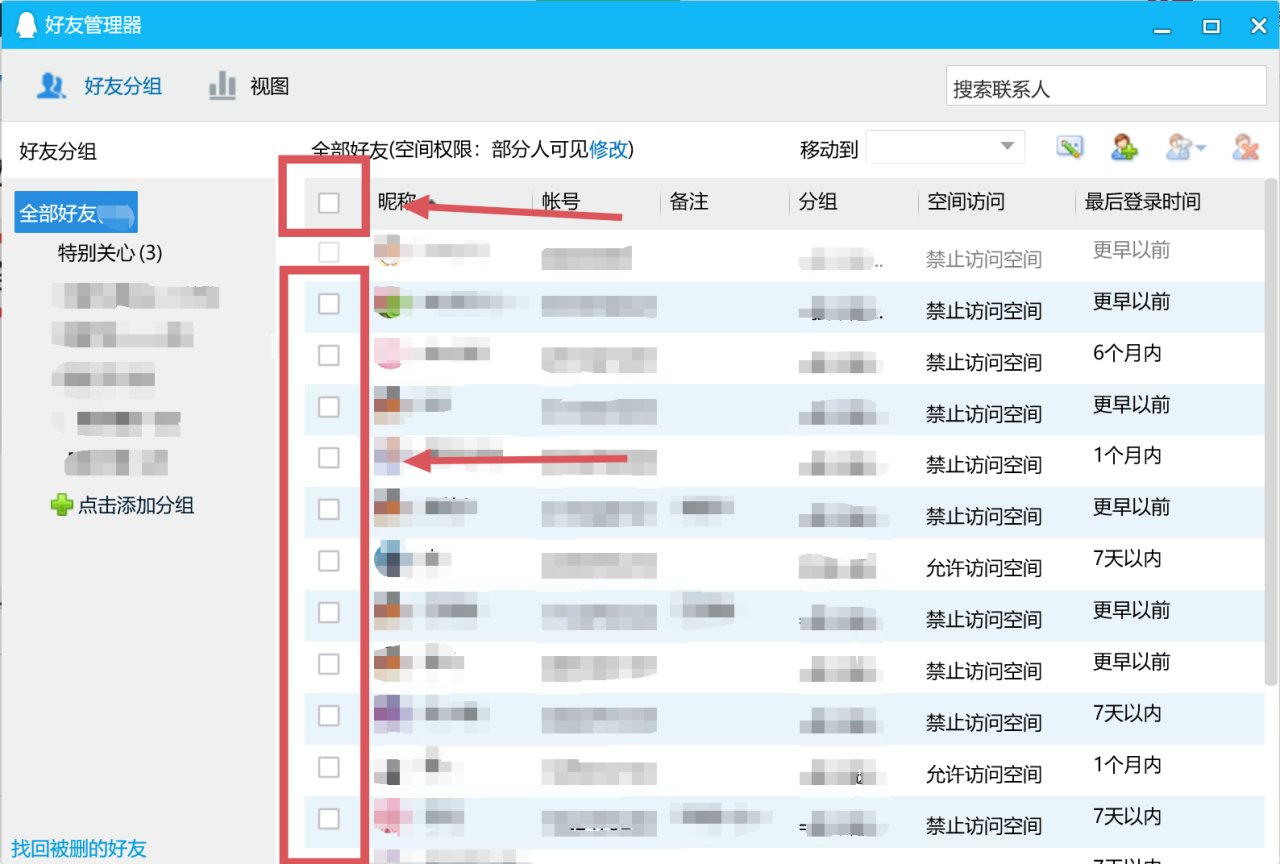Click inside the 搜索联系人 search field

click(x=1105, y=87)
